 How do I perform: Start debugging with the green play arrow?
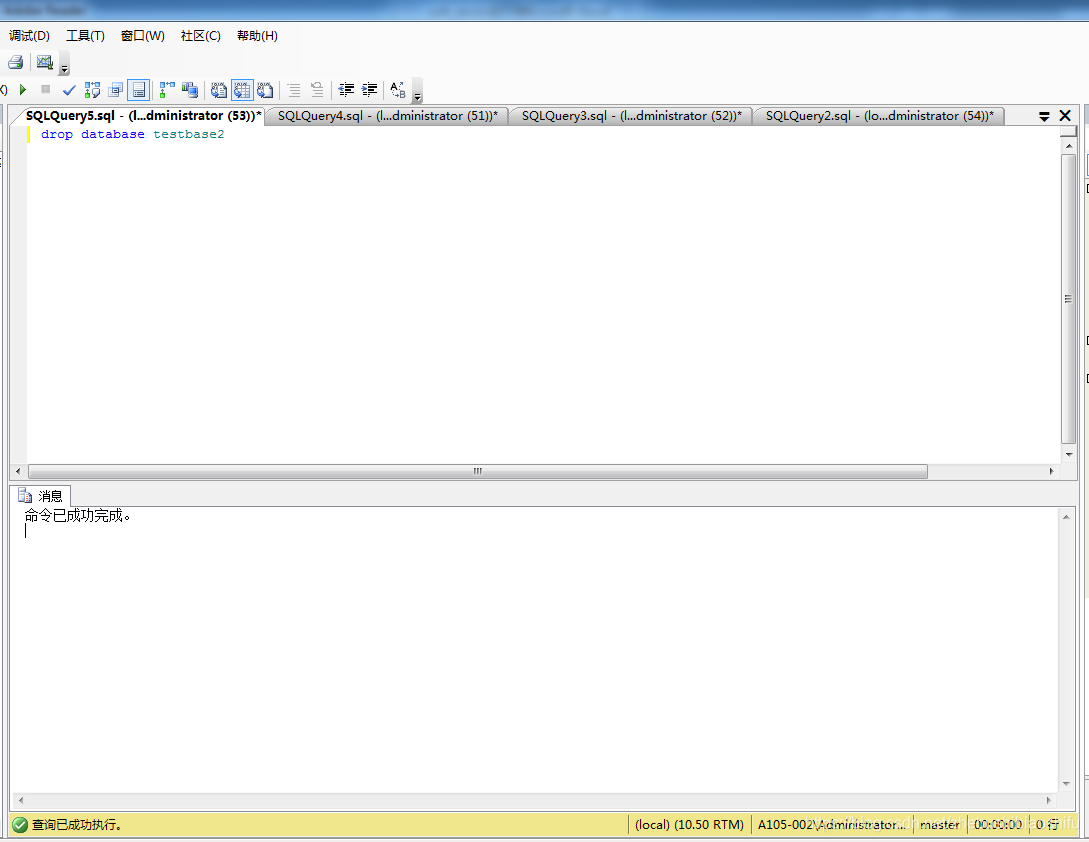(23, 90)
